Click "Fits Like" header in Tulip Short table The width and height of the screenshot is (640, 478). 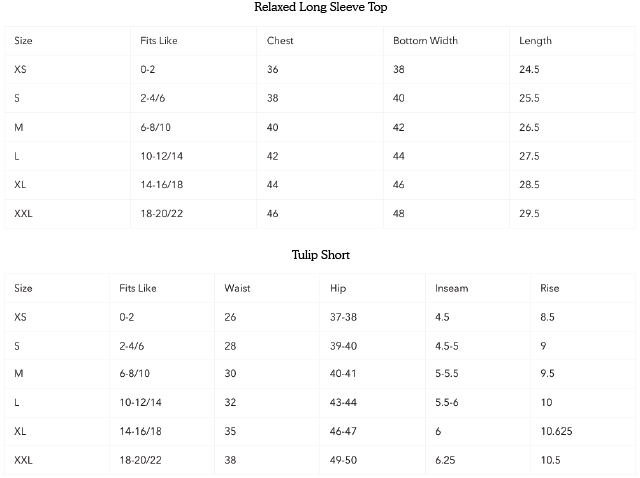point(137,288)
